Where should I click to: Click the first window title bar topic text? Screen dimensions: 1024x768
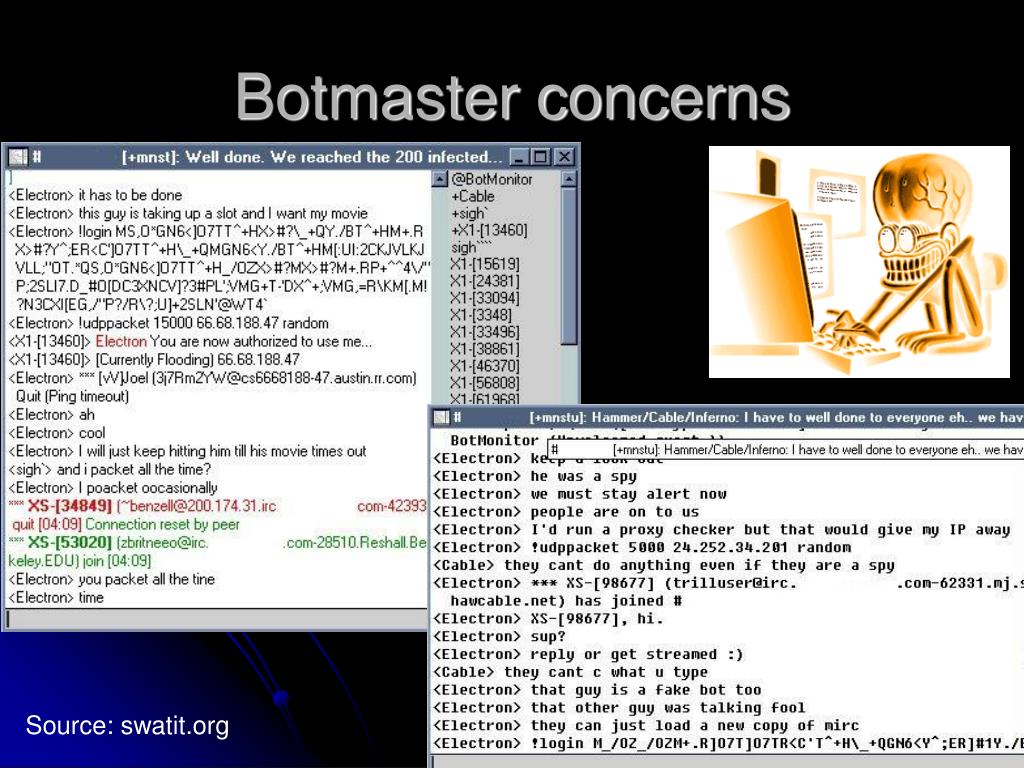pos(312,157)
